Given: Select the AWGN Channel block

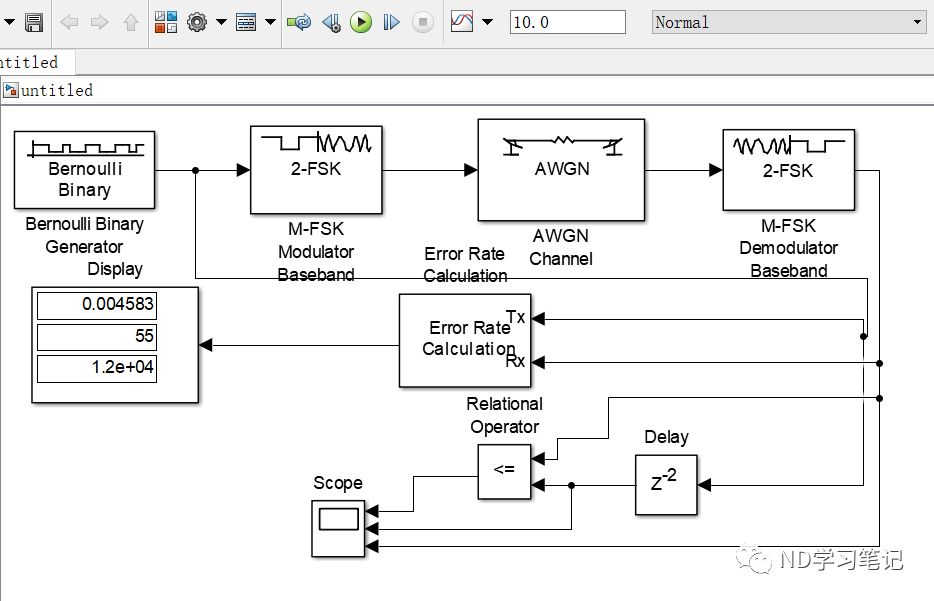Looking at the screenshot, I should click(561, 170).
